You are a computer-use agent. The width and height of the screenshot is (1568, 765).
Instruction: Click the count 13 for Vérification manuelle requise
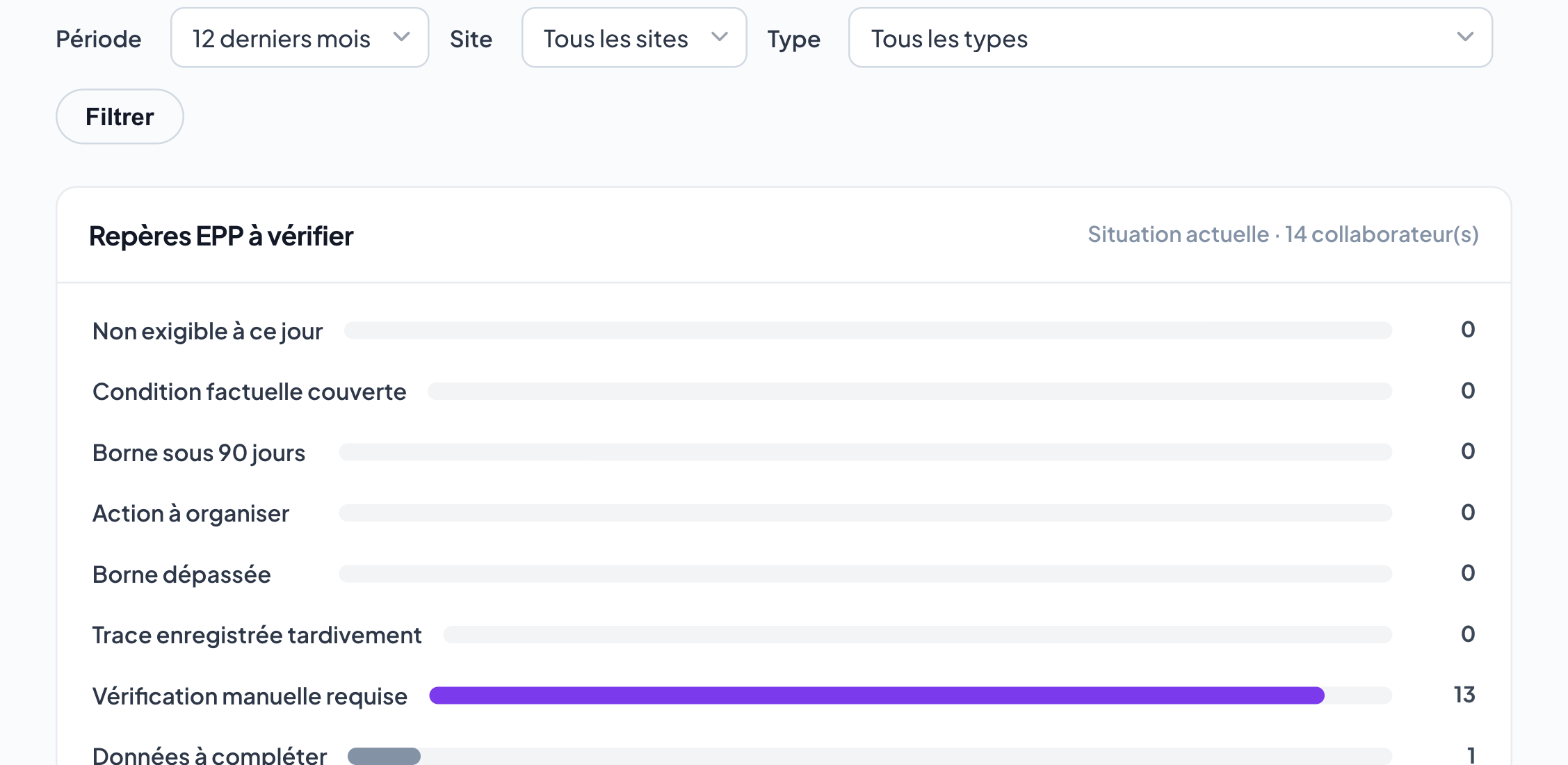[1464, 695]
